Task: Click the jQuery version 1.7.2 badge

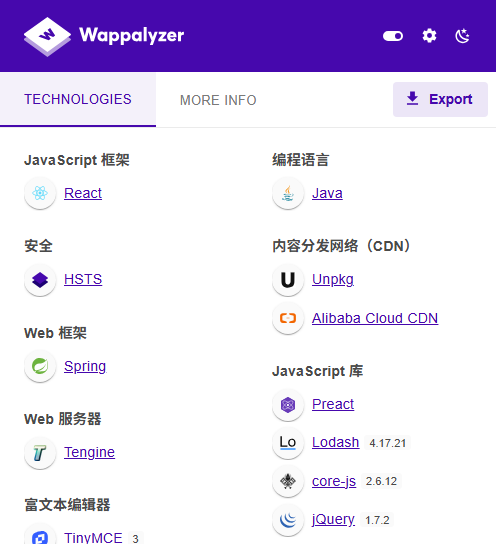Action: tap(377, 520)
